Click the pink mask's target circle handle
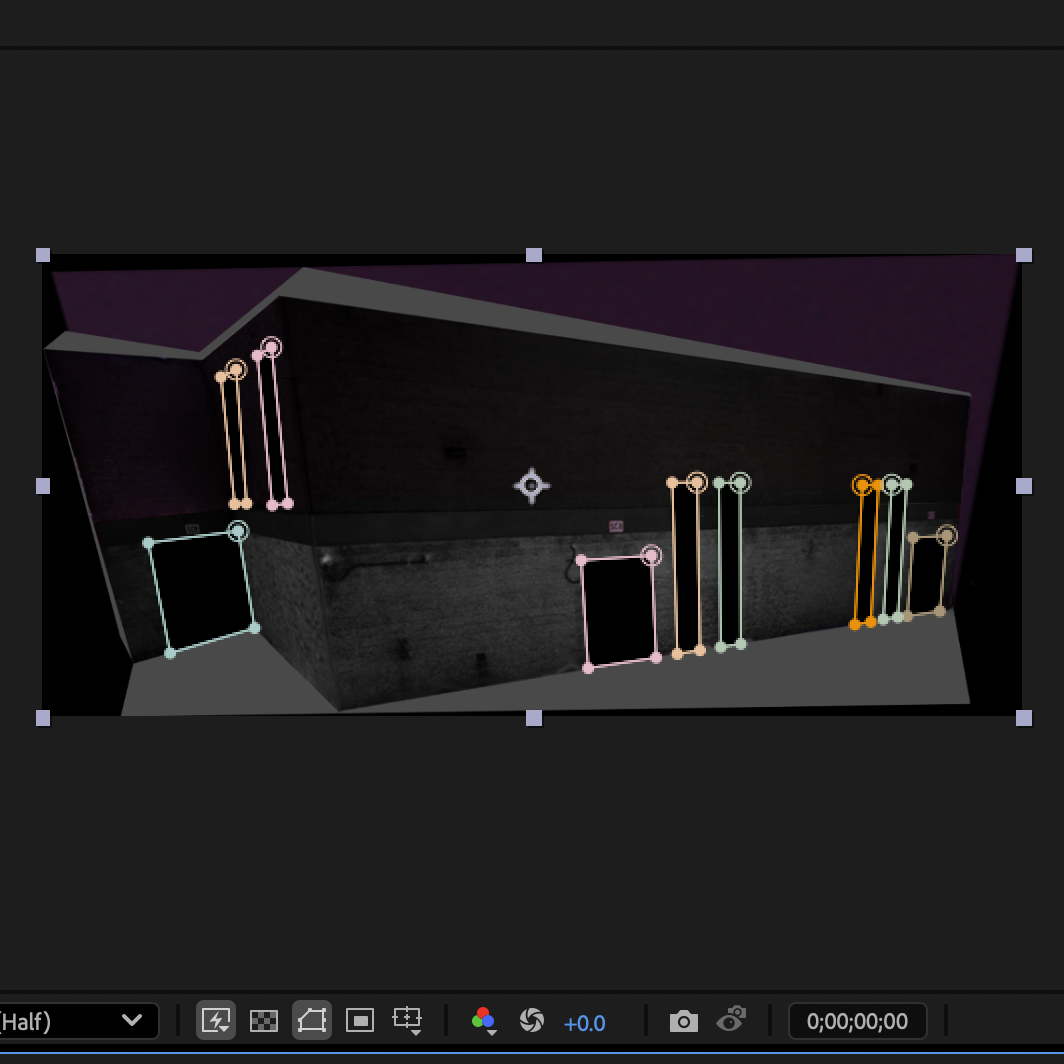This screenshot has height=1064, width=1064. (x=653, y=554)
